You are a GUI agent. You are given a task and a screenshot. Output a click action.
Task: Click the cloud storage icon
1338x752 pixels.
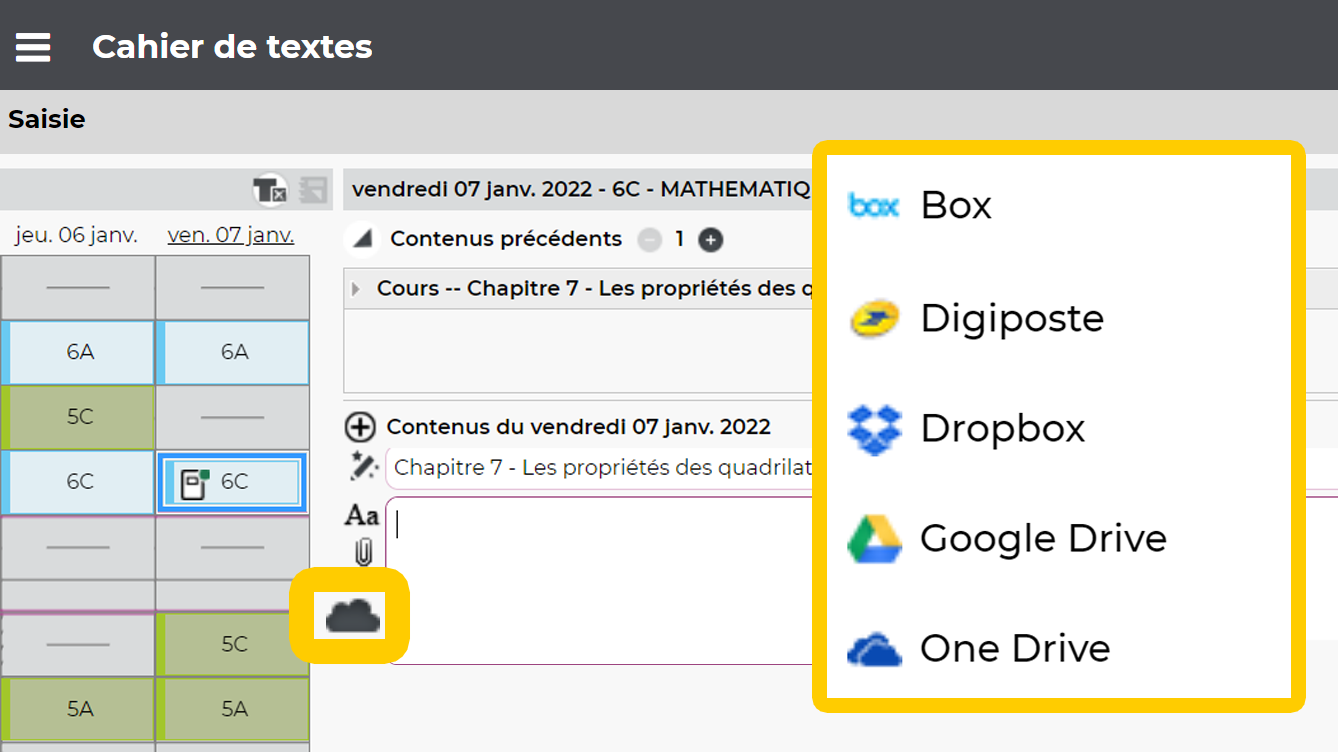[x=353, y=615]
